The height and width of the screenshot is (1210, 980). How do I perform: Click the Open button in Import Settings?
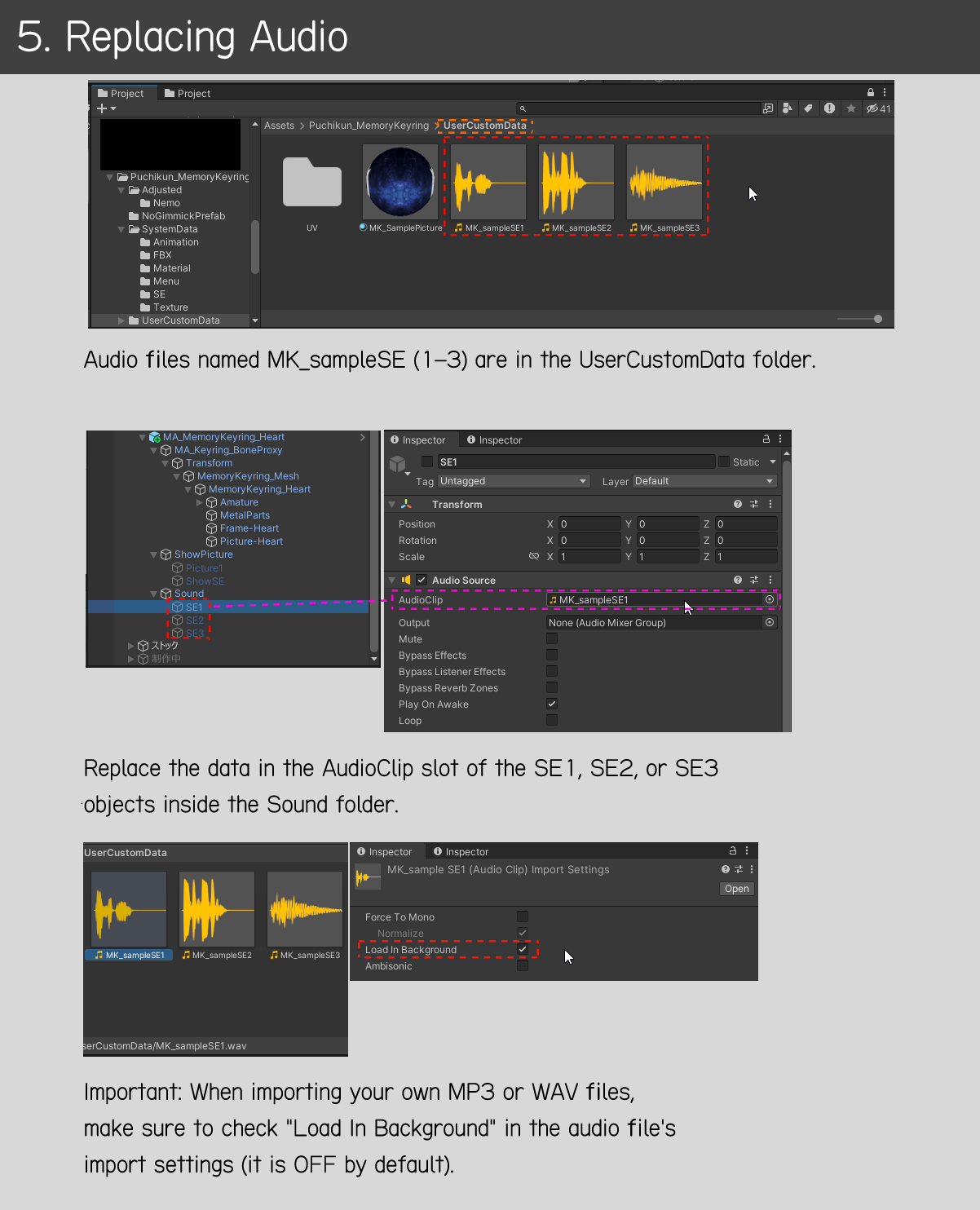(736, 889)
